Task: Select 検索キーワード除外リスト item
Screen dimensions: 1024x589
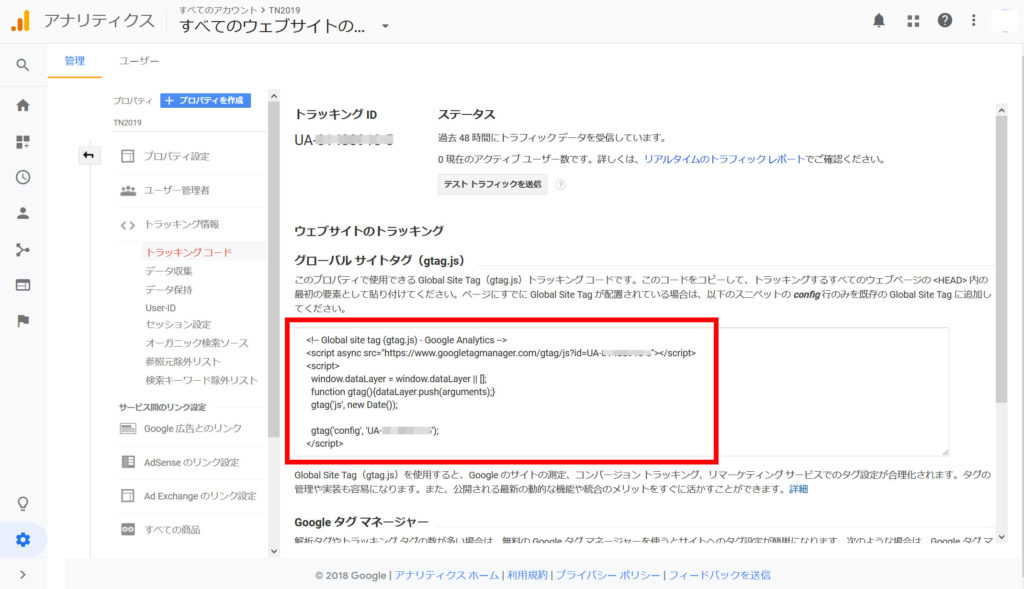Action: [201, 380]
